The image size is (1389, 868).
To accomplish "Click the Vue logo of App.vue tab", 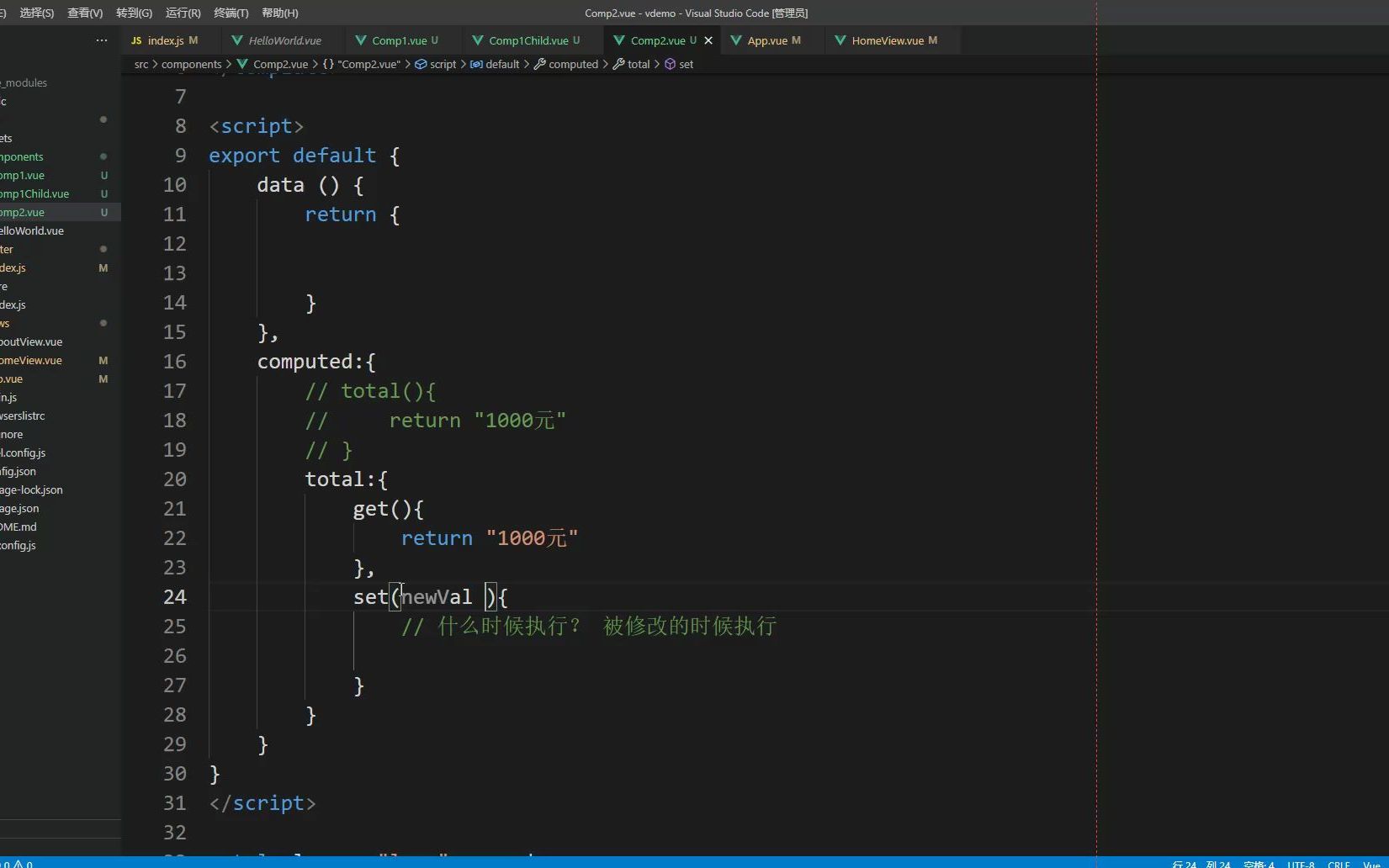I will [736, 40].
